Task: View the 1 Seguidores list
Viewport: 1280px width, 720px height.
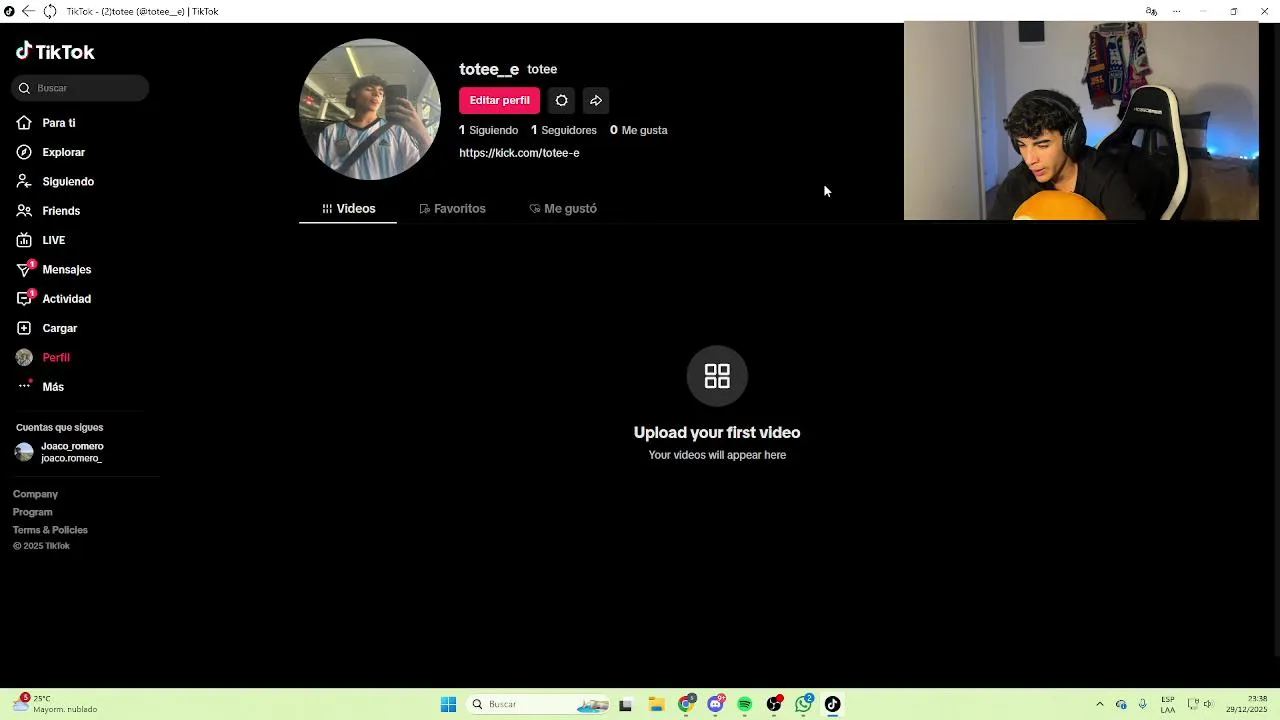Action: [563, 130]
